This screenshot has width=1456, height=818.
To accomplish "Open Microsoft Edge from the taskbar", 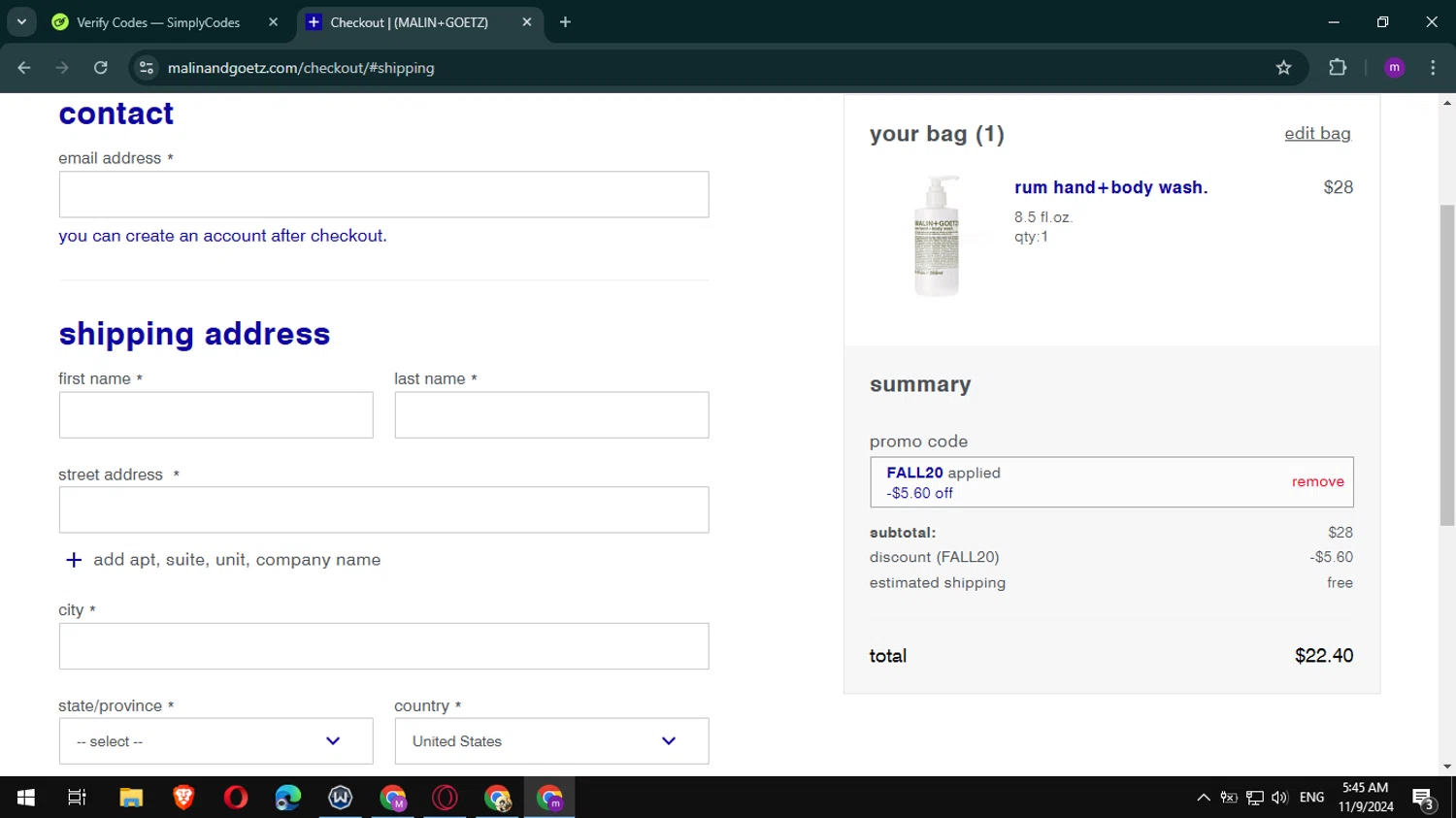I will [288, 798].
